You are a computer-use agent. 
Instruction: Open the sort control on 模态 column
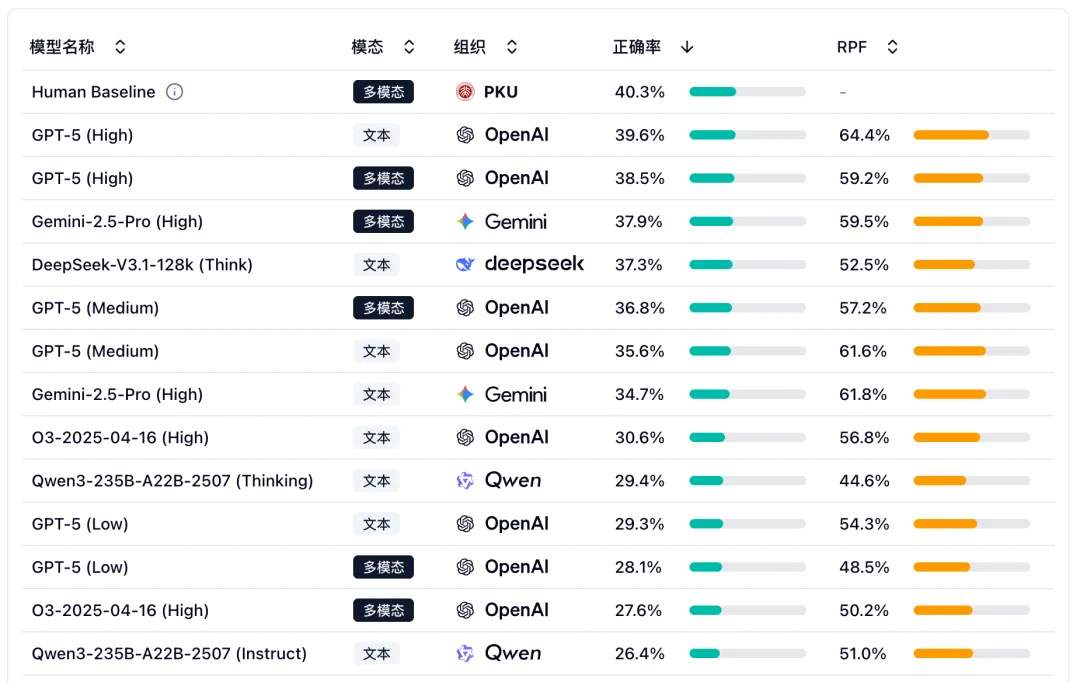409,46
